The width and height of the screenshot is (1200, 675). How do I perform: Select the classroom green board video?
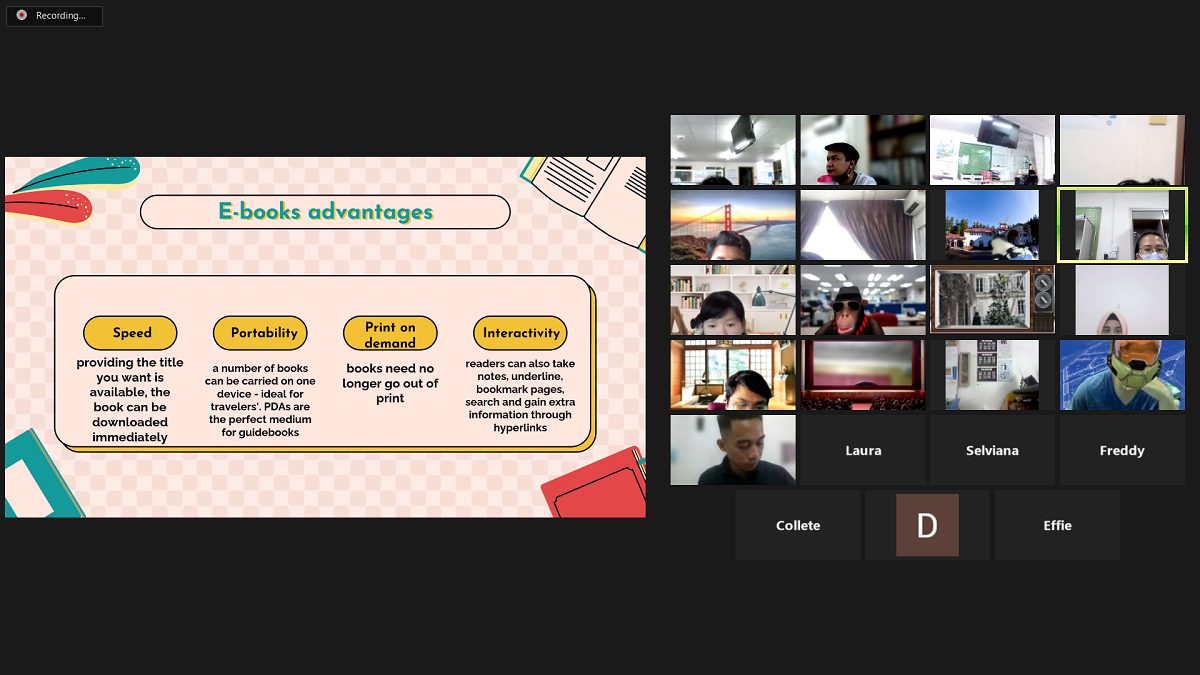pyautogui.click(x=992, y=150)
